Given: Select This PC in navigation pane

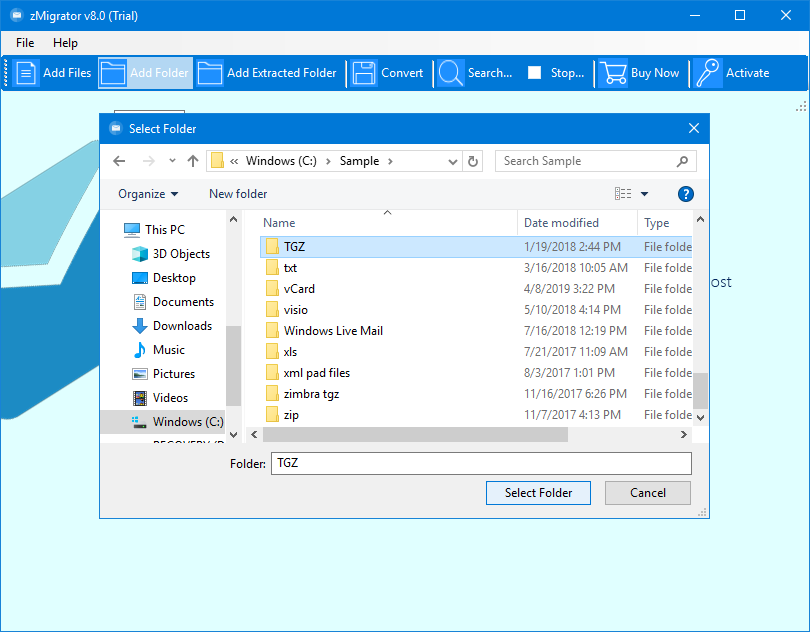Looking at the screenshot, I should (154, 229).
